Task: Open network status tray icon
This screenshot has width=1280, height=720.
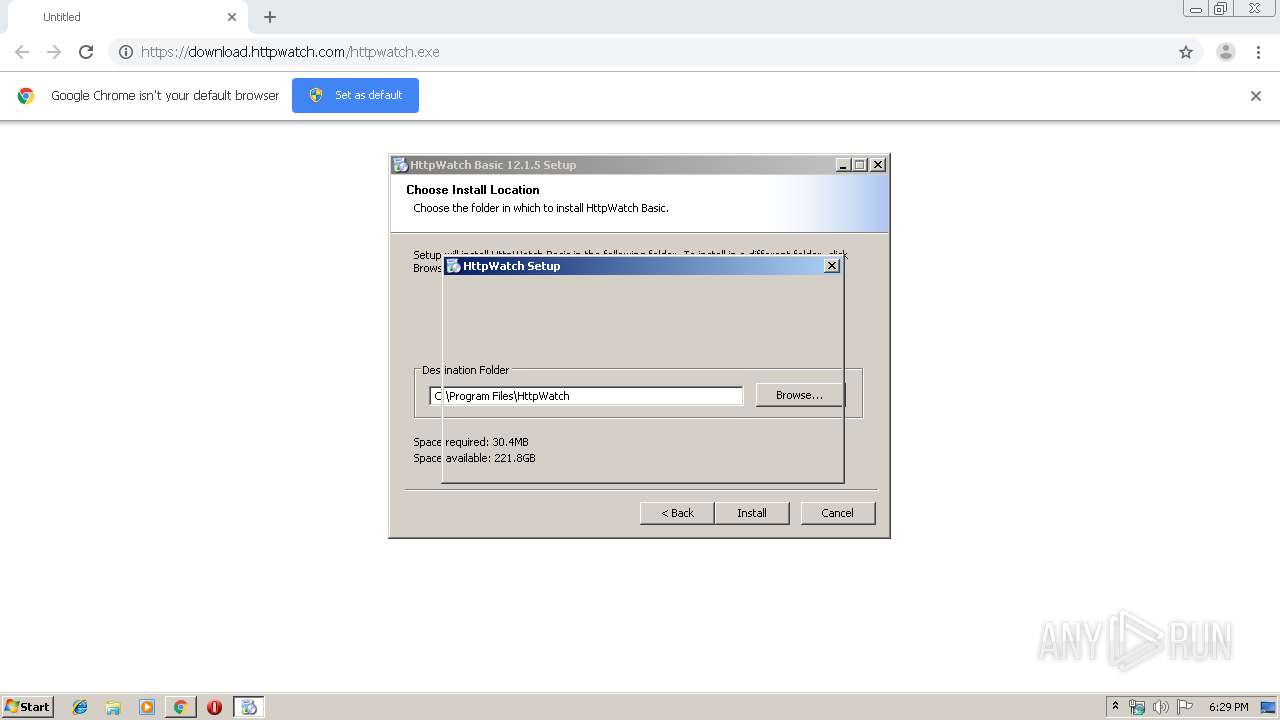Action: point(1137,707)
